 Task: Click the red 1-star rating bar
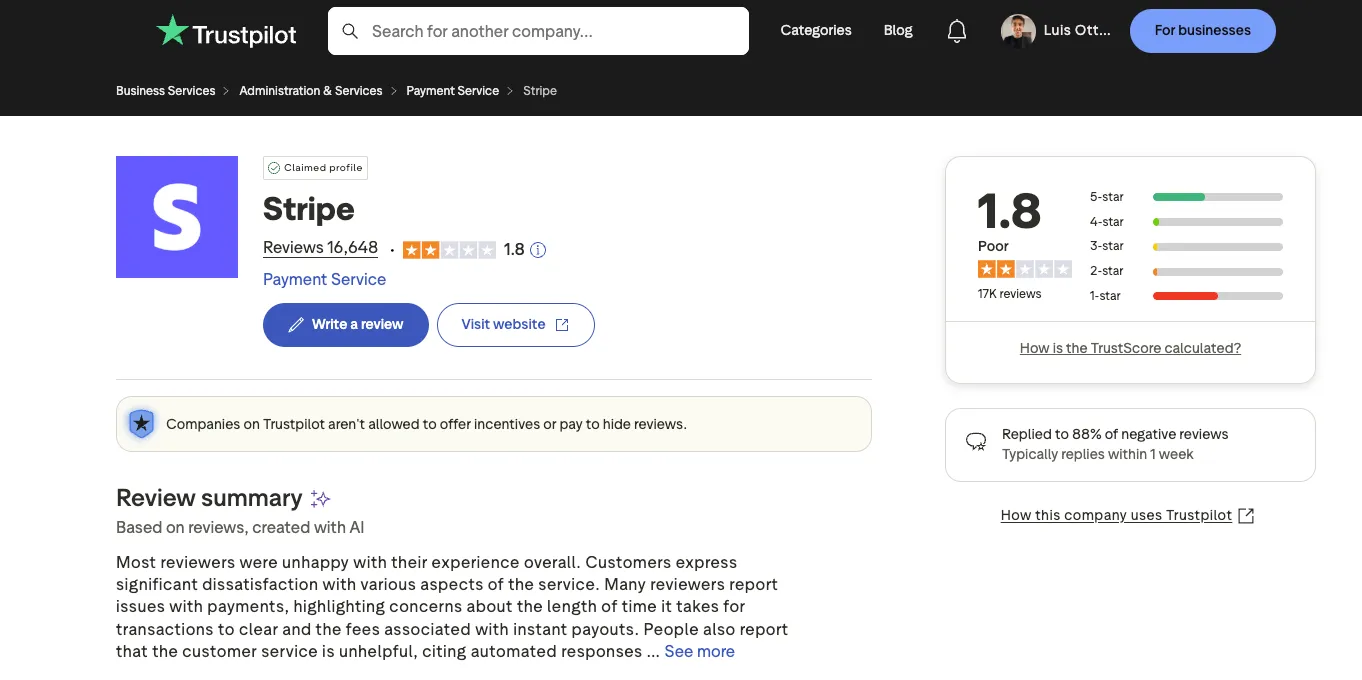[1185, 295]
